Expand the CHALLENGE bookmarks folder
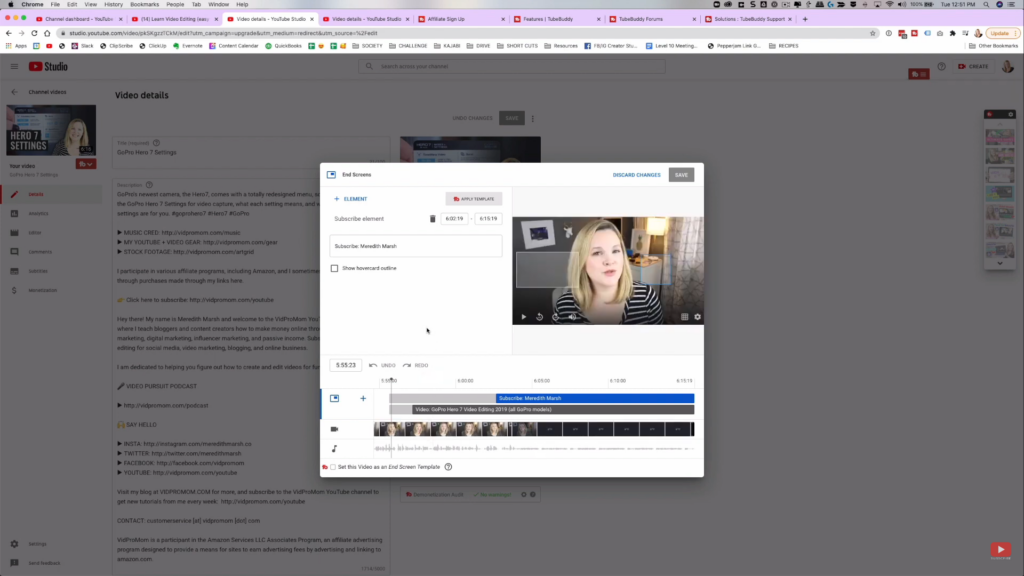Image resolution: width=1024 pixels, height=576 pixels. [408, 46]
